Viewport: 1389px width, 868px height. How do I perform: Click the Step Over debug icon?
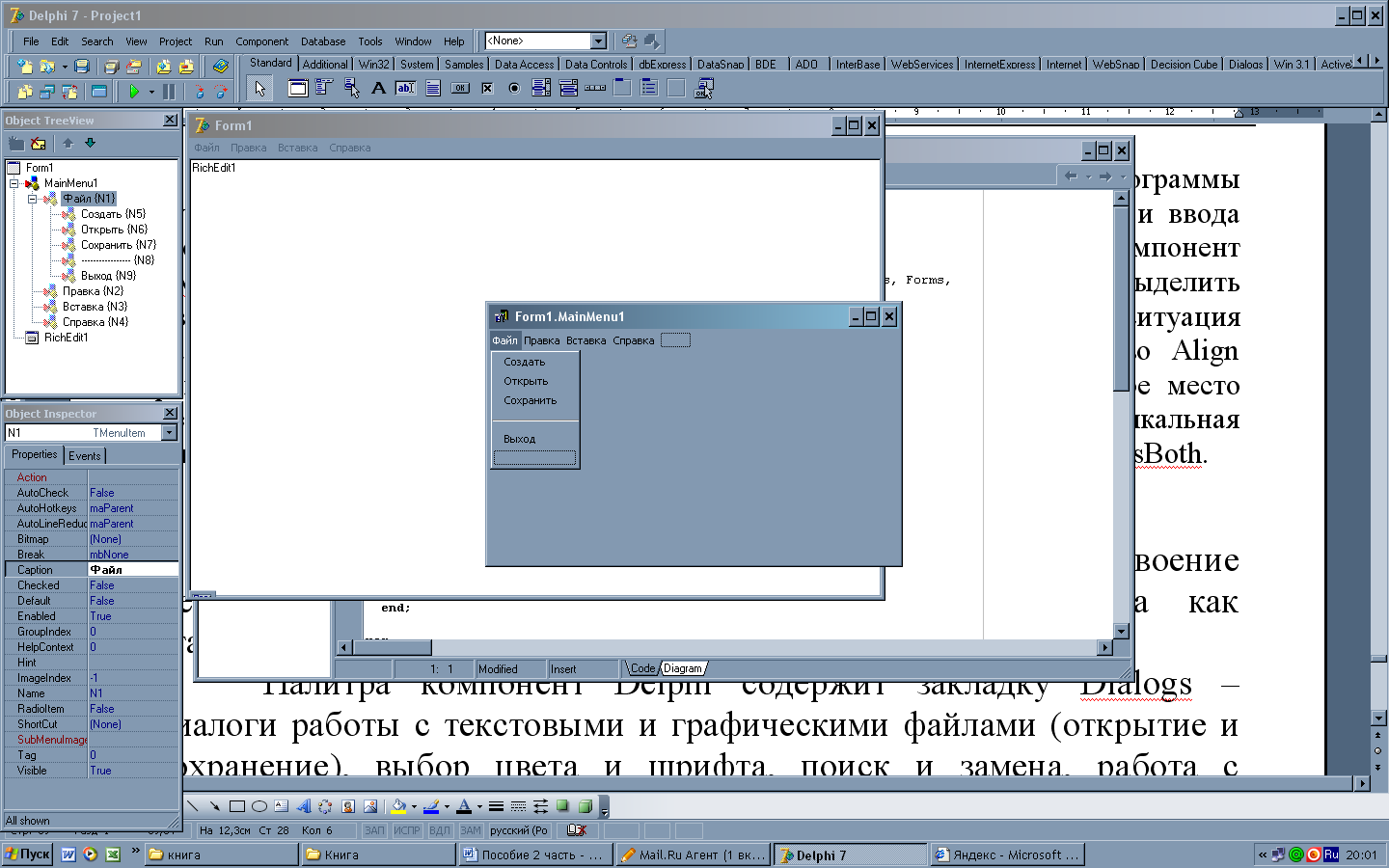pyautogui.click(x=221, y=92)
